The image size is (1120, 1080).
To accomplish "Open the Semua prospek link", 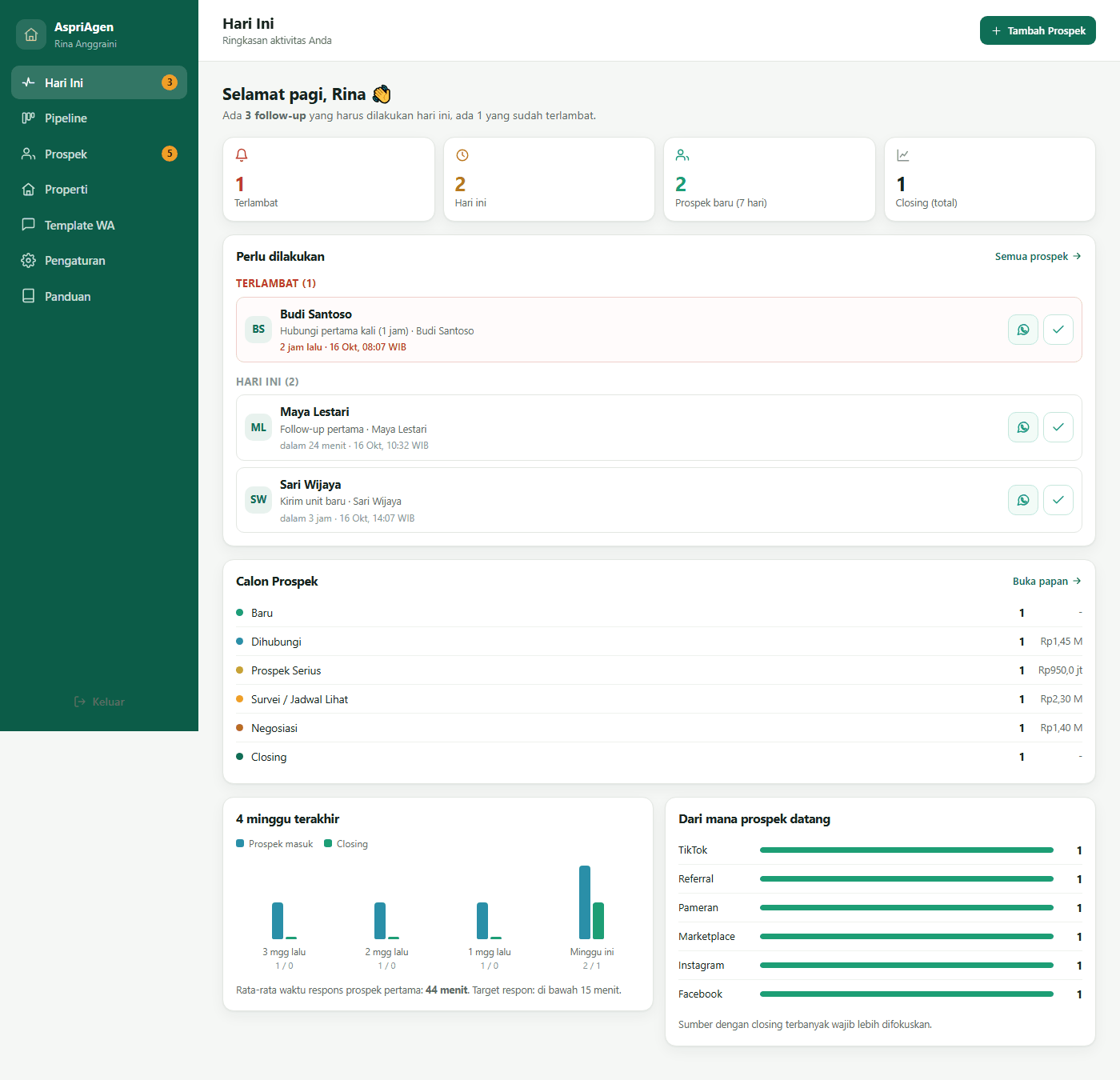I will [x=1038, y=257].
